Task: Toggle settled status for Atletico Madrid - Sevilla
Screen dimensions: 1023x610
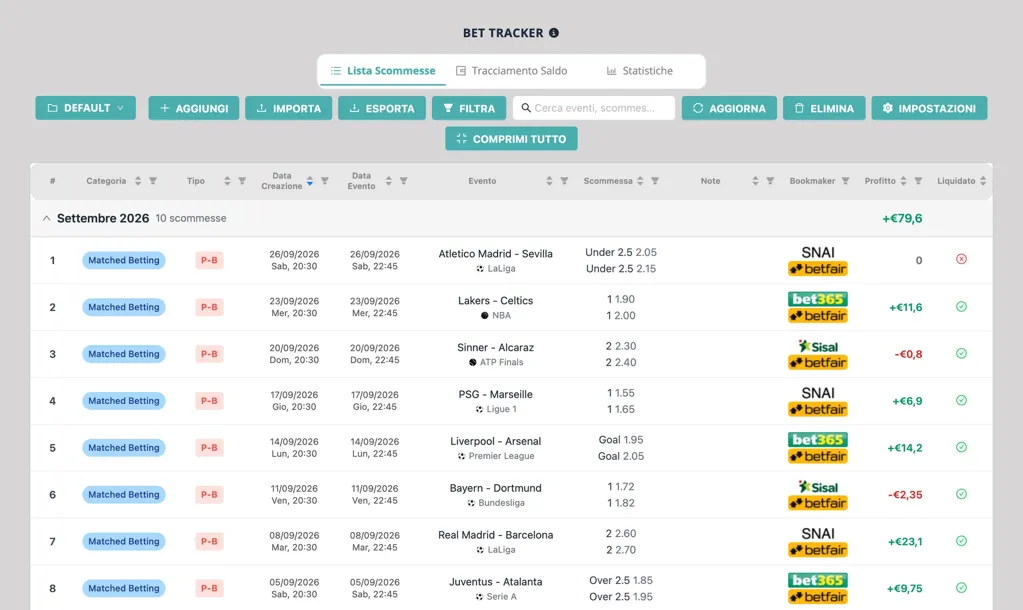Action: (962, 259)
